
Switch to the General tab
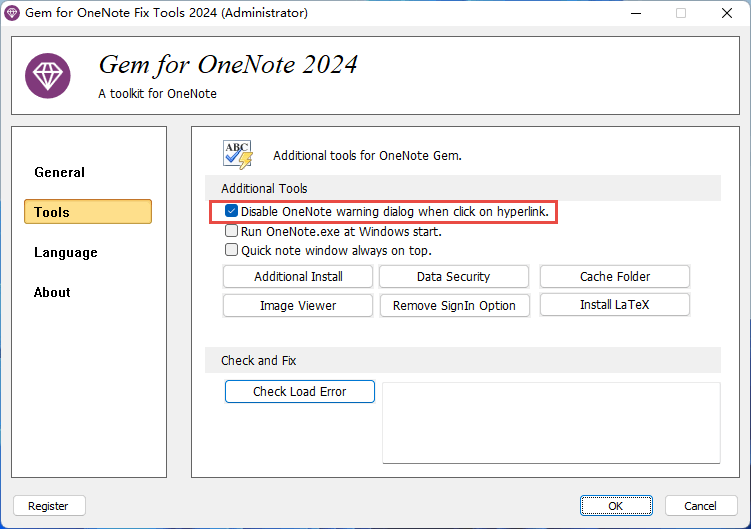[60, 172]
